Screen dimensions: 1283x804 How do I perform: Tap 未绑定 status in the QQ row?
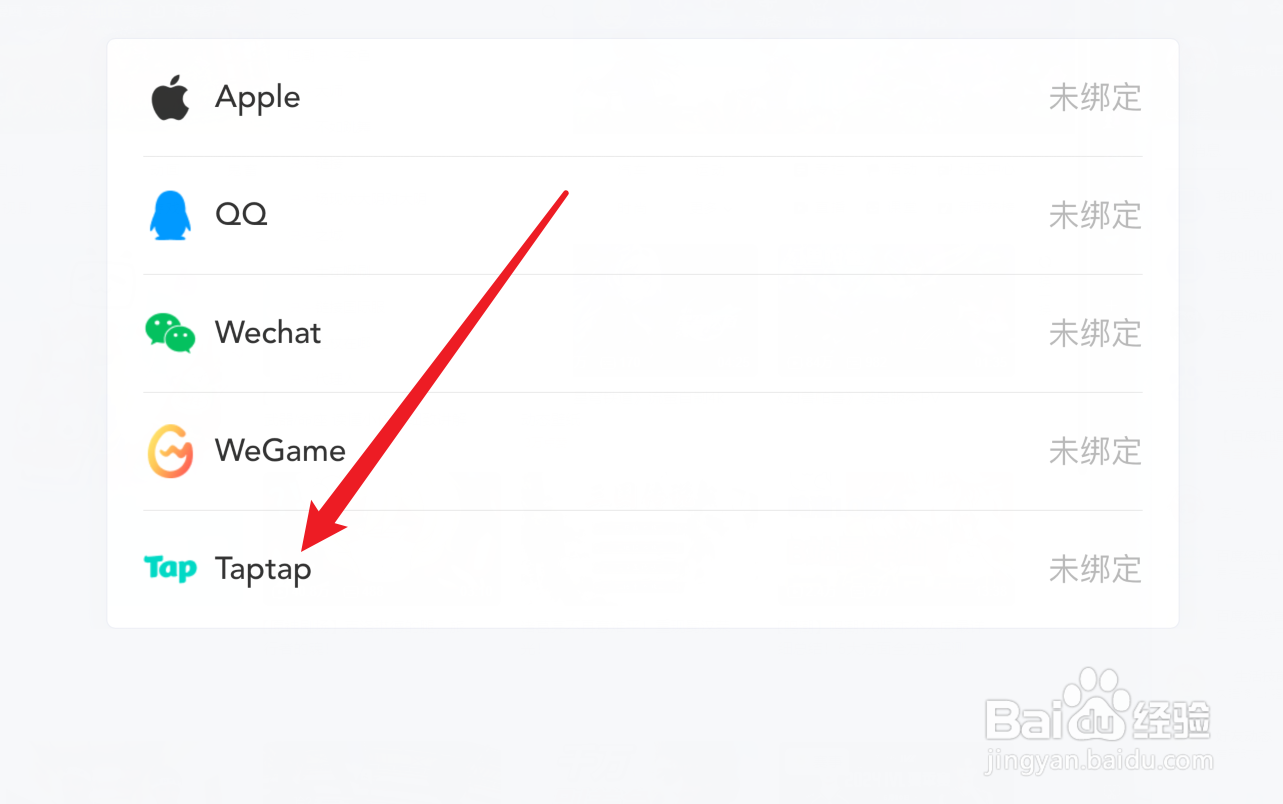tap(1094, 215)
